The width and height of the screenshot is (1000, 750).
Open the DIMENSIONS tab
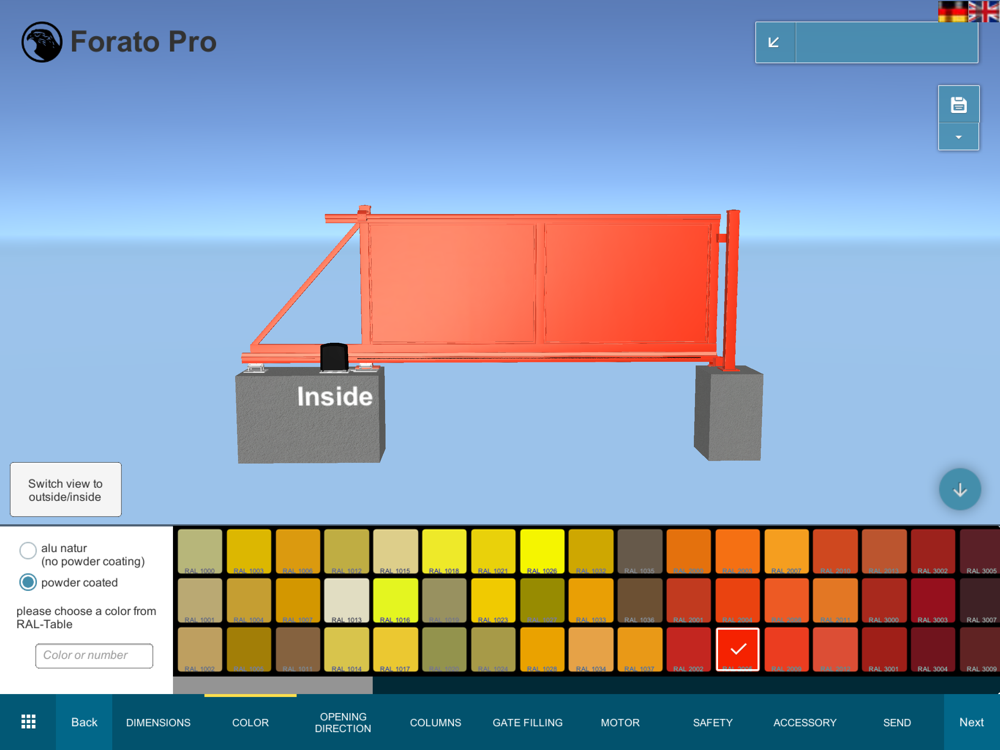click(158, 723)
